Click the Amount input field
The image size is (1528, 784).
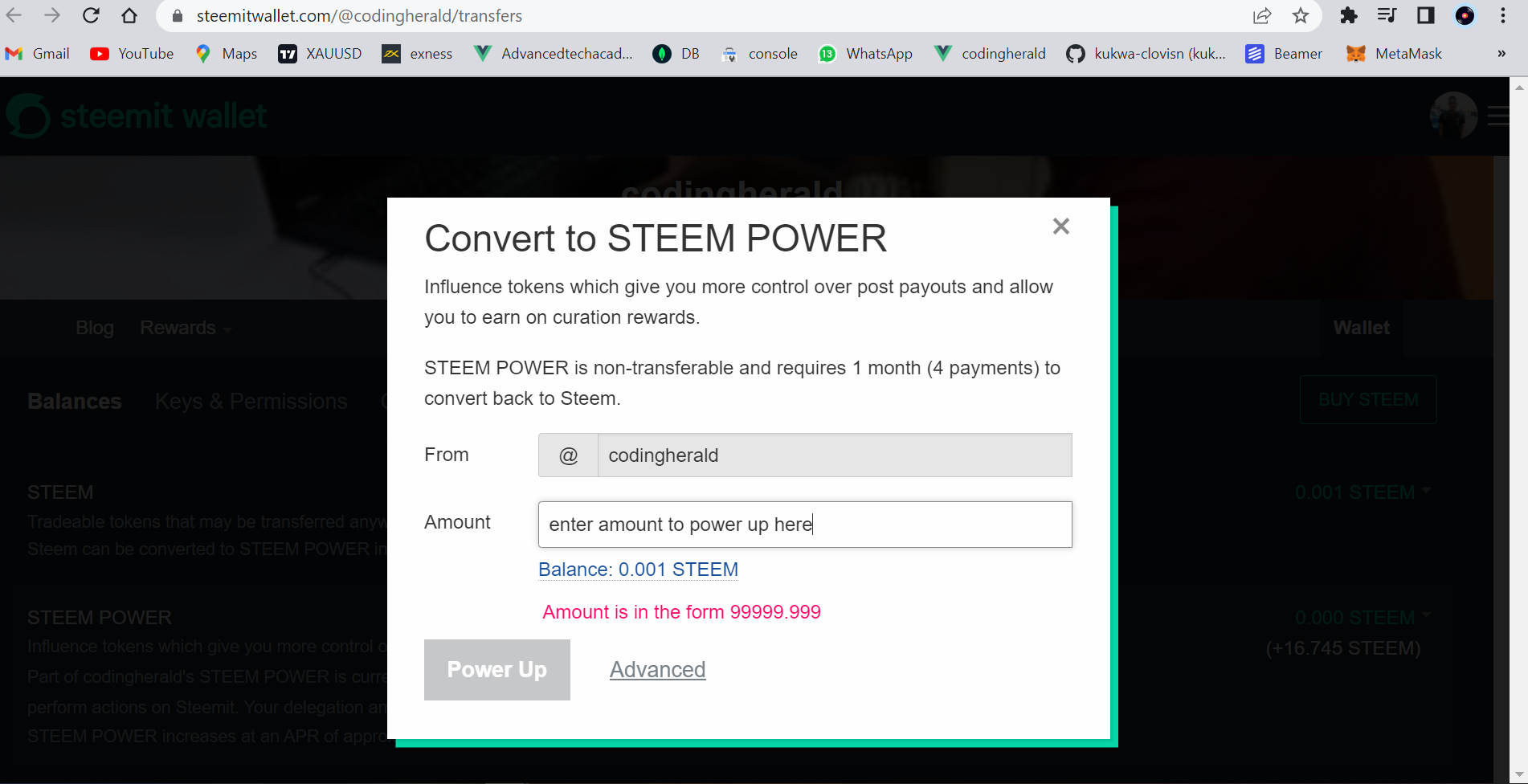click(805, 525)
